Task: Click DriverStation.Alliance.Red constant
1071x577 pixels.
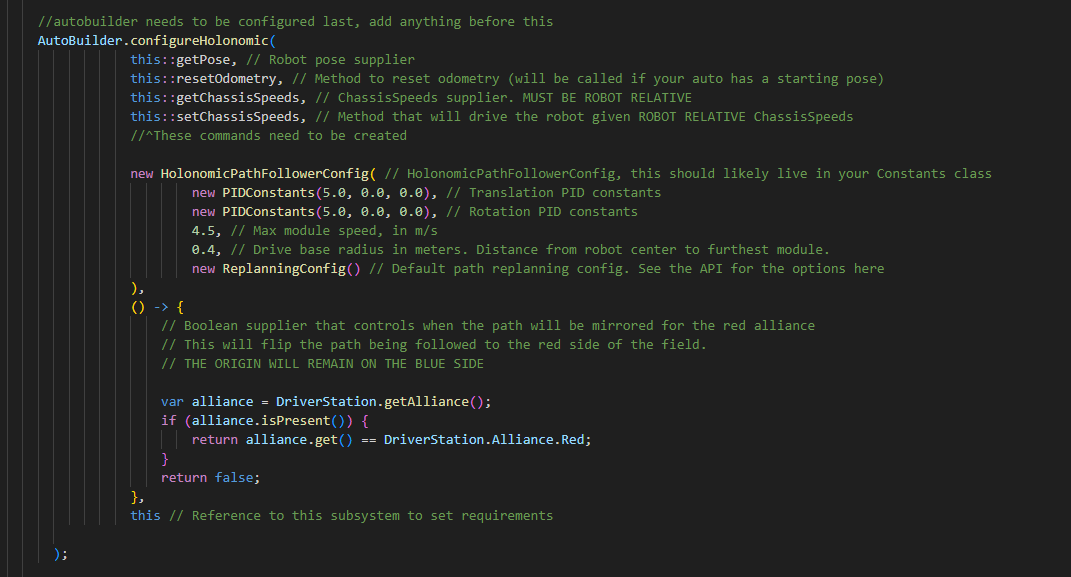Action: (484, 440)
